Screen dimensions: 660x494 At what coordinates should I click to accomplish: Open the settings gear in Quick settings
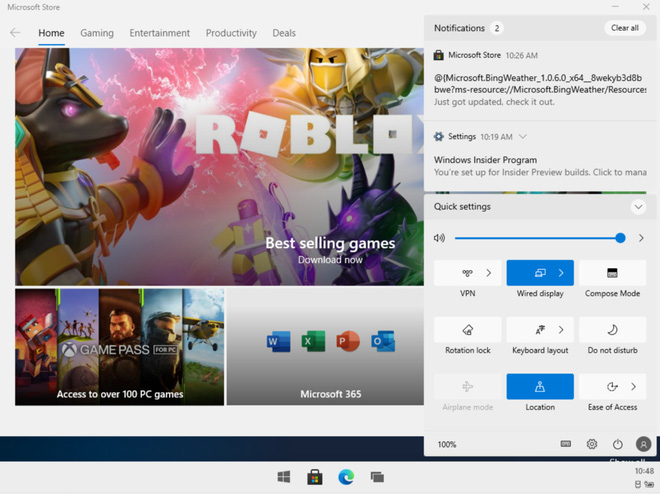592,444
